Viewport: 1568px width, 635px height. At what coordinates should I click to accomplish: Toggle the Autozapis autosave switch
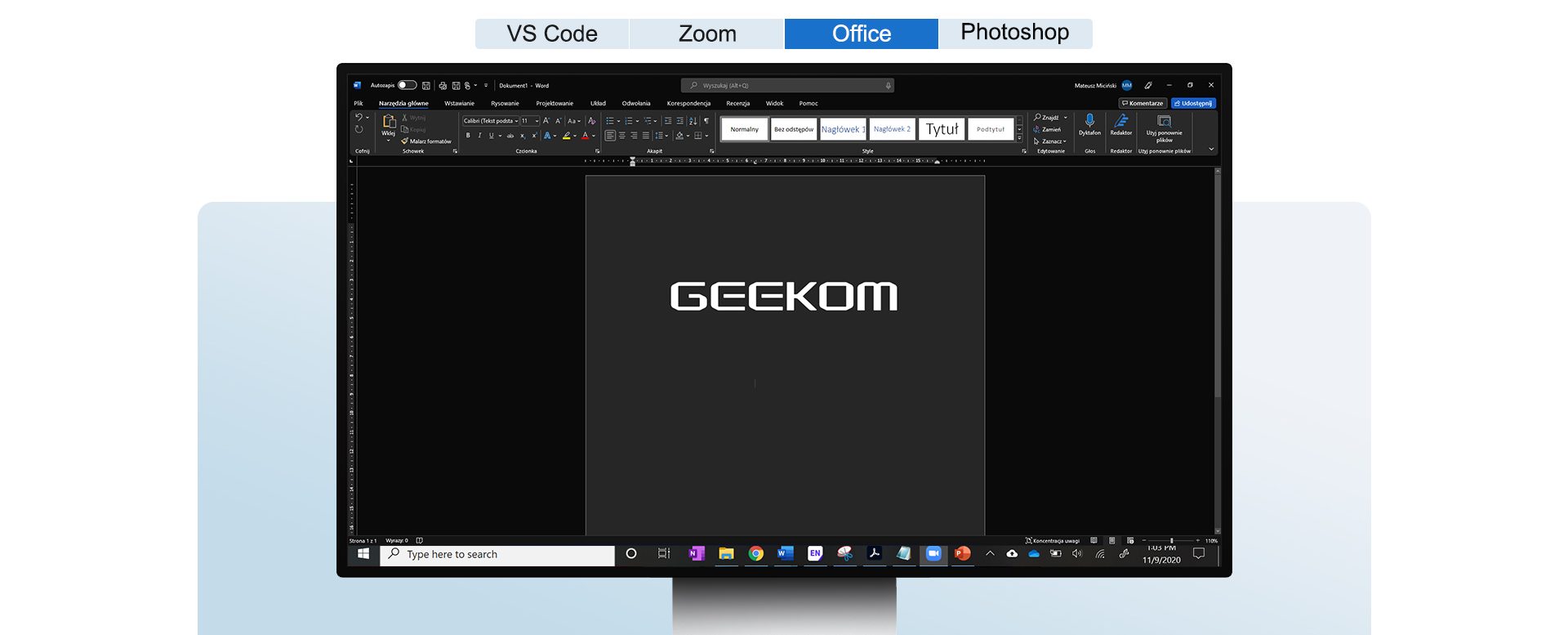coord(407,85)
